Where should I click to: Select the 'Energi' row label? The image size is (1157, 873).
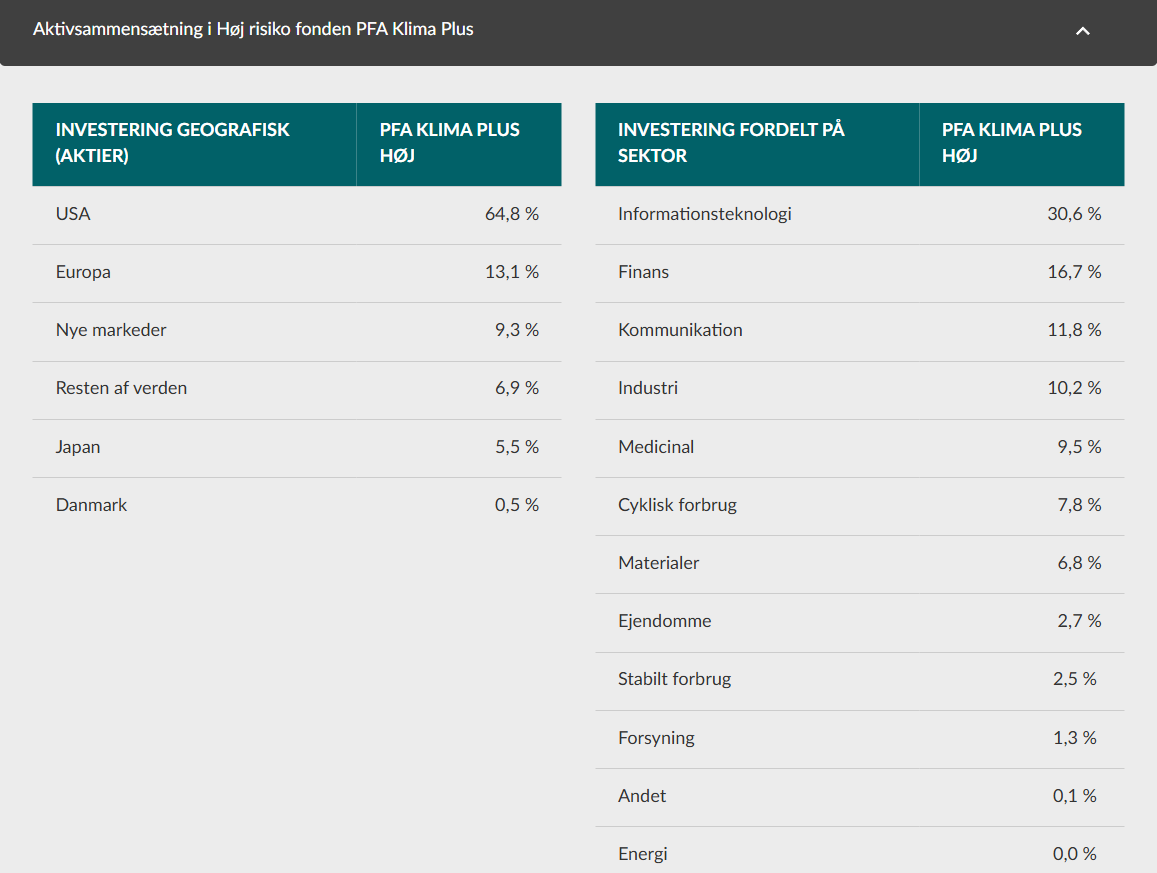tap(643, 855)
